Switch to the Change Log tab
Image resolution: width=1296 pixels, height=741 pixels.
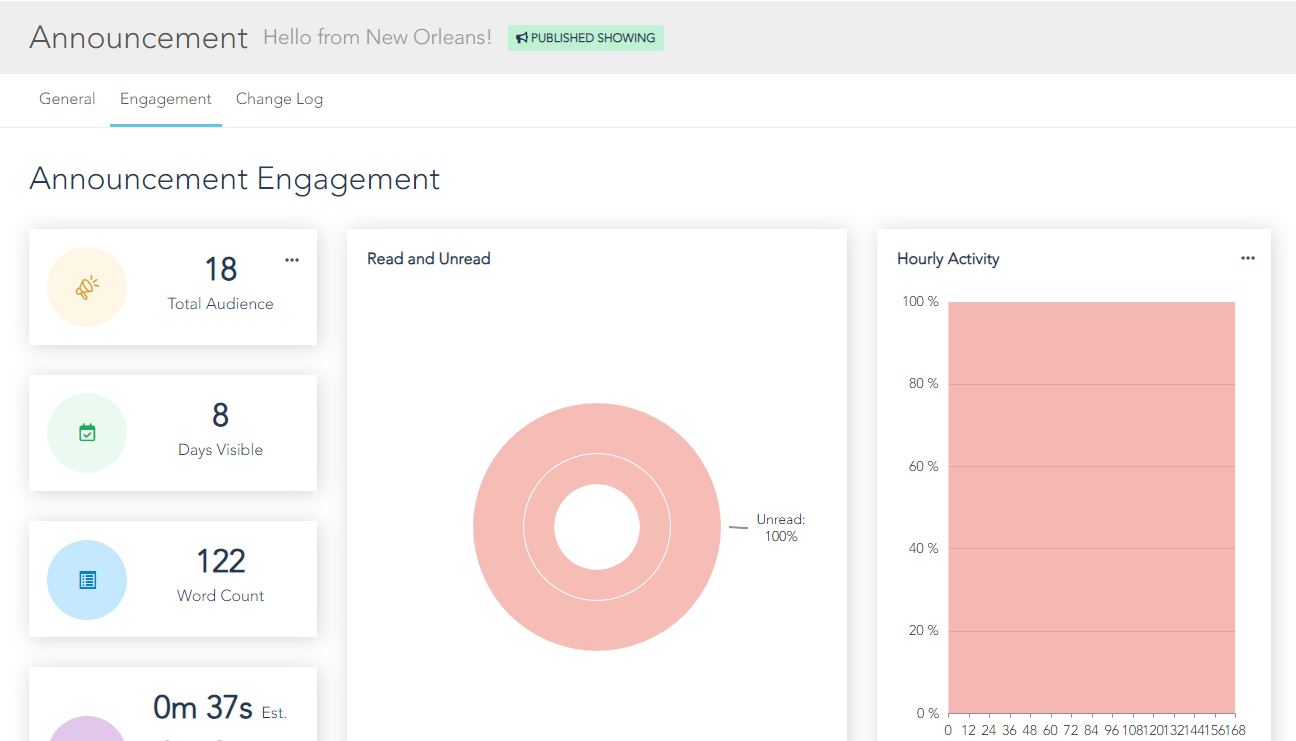(x=279, y=99)
